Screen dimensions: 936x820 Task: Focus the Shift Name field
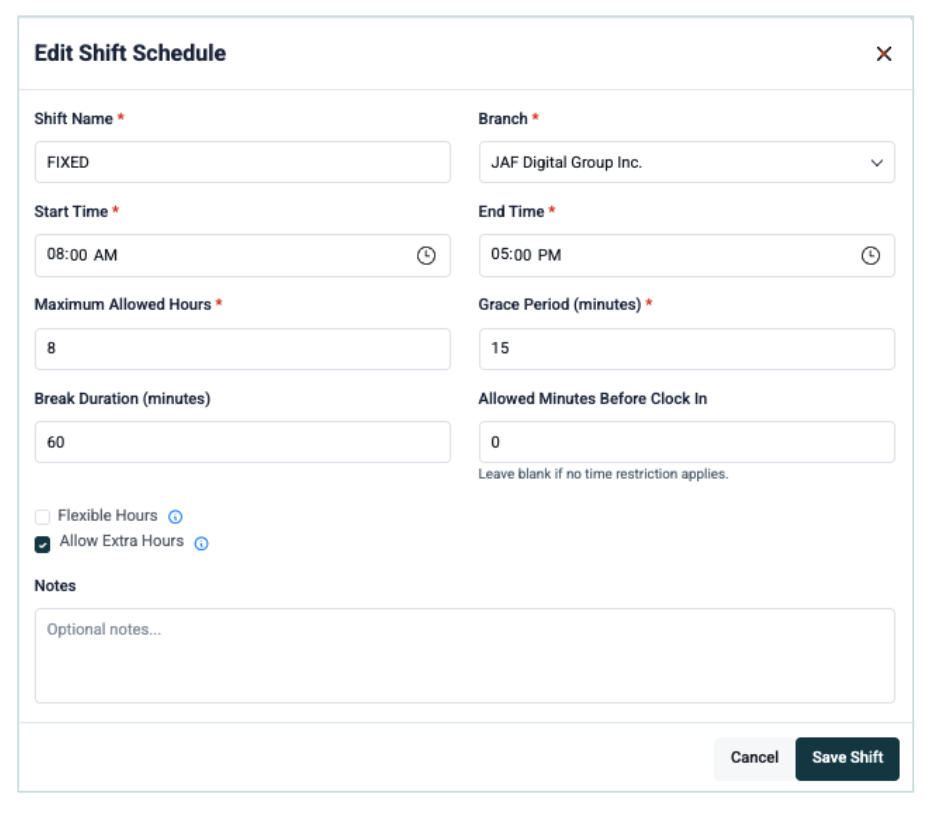242,162
